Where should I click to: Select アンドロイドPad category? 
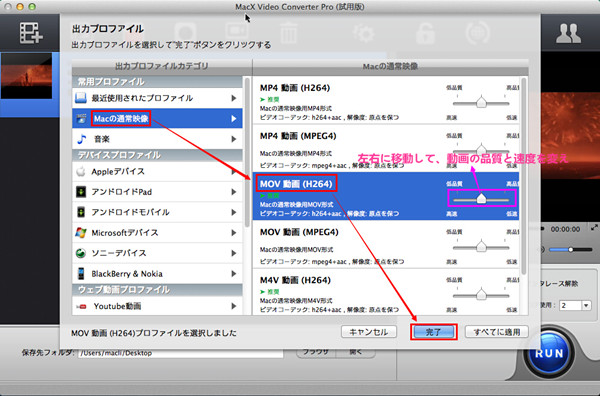[157, 192]
